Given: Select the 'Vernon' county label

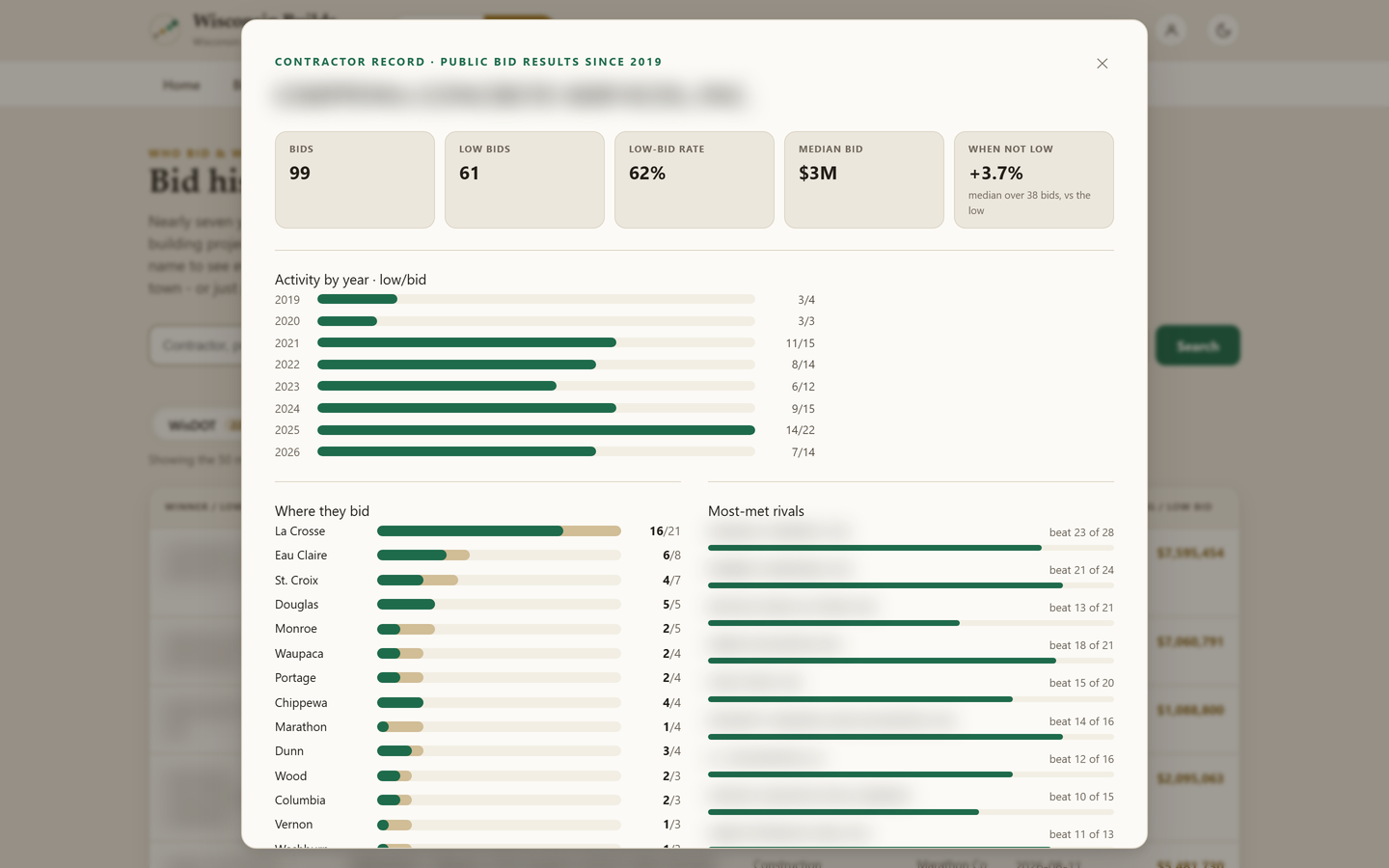Looking at the screenshot, I should (x=294, y=825).
